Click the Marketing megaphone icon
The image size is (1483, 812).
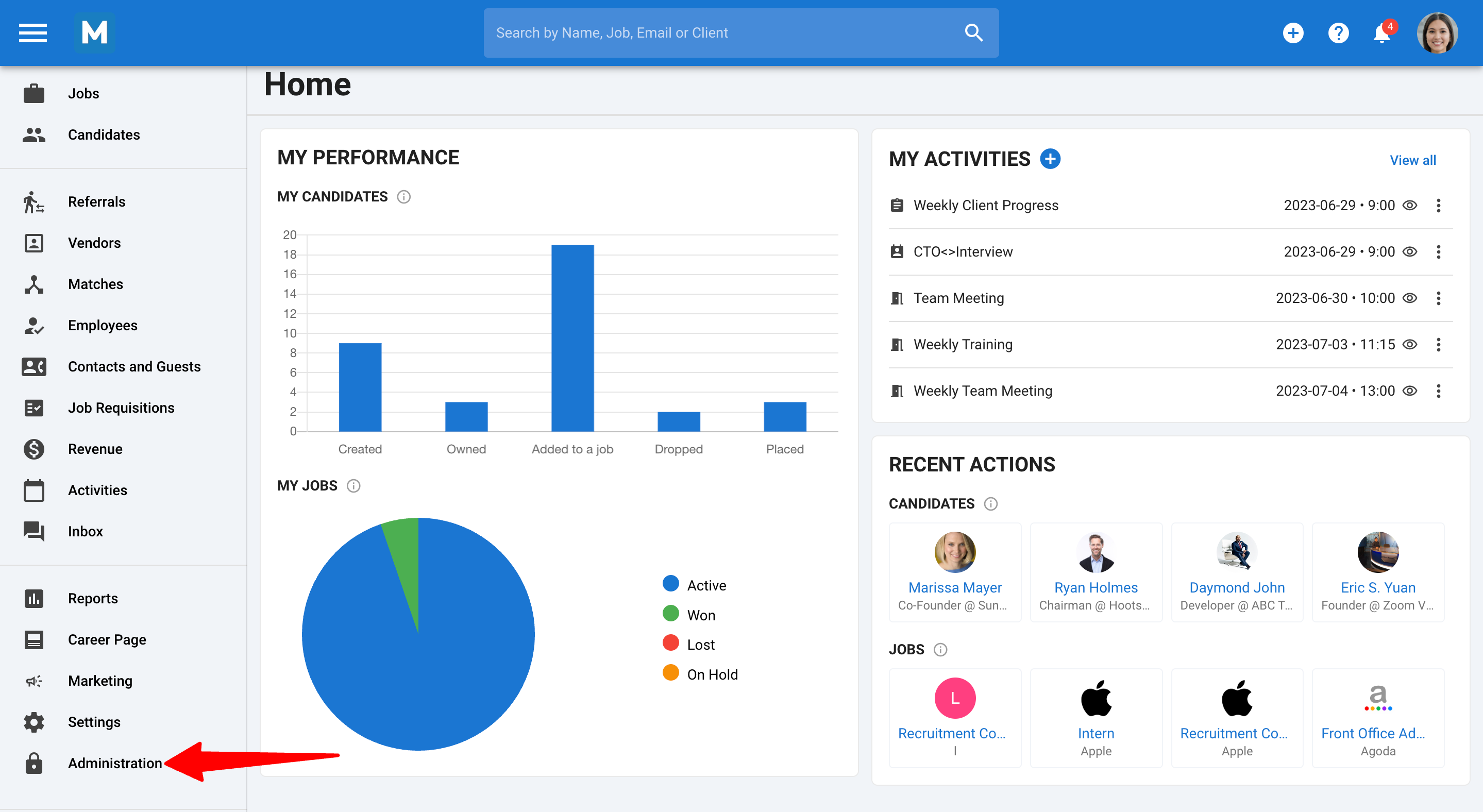34,681
